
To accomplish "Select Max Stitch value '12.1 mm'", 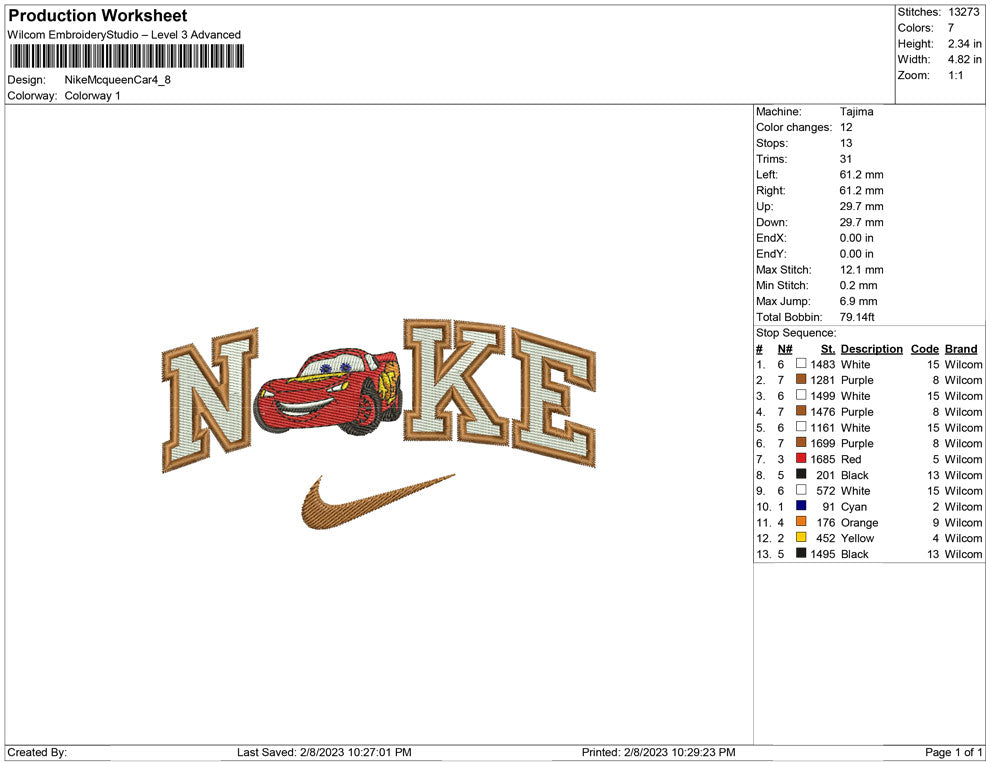I will coord(861,270).
